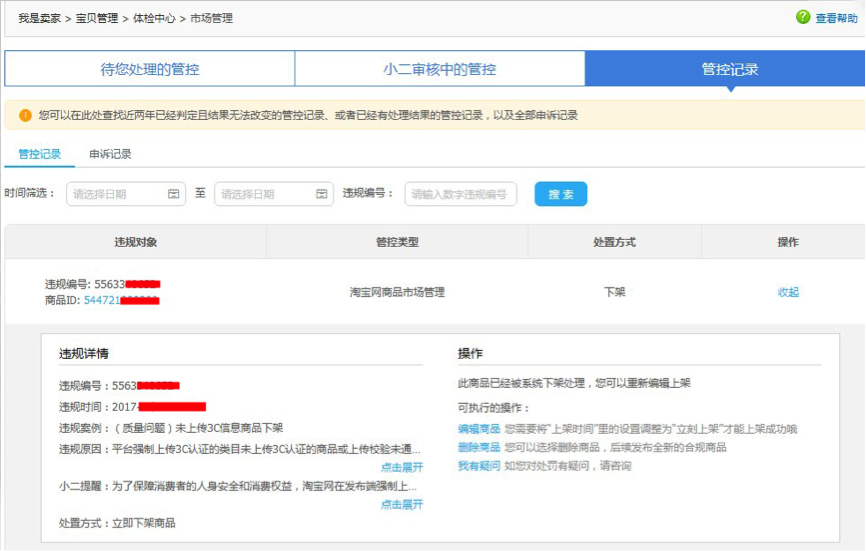
Task: Expand 小二提醒 with 点击展开
Action: 401,504
